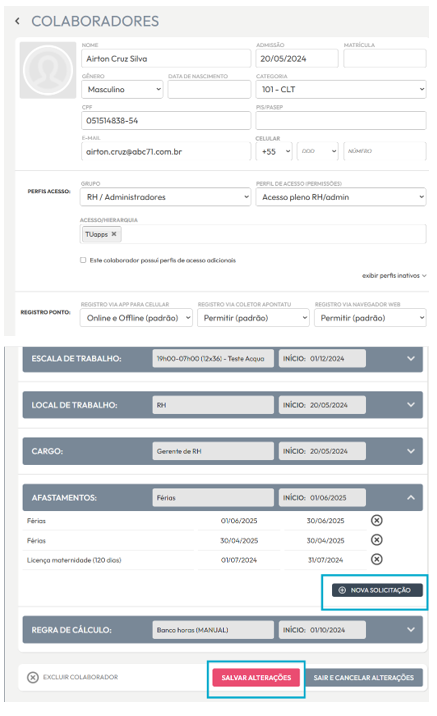
Task: Click Sair e Cancelar Alterações button
Action: (x=363, y=677)
